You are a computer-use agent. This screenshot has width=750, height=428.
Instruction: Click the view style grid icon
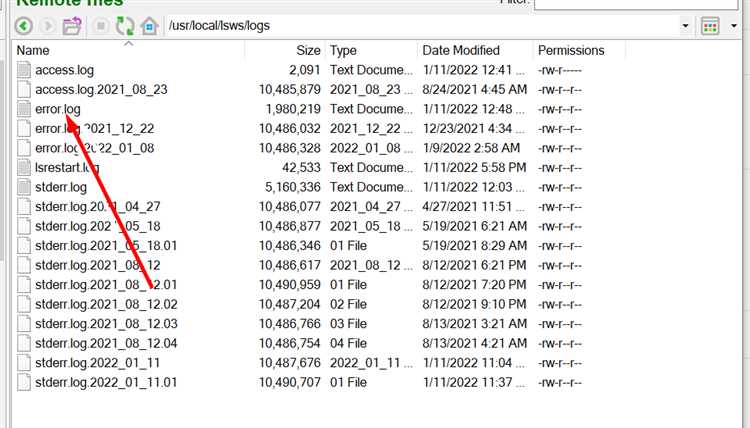click(x=710, y=26)
